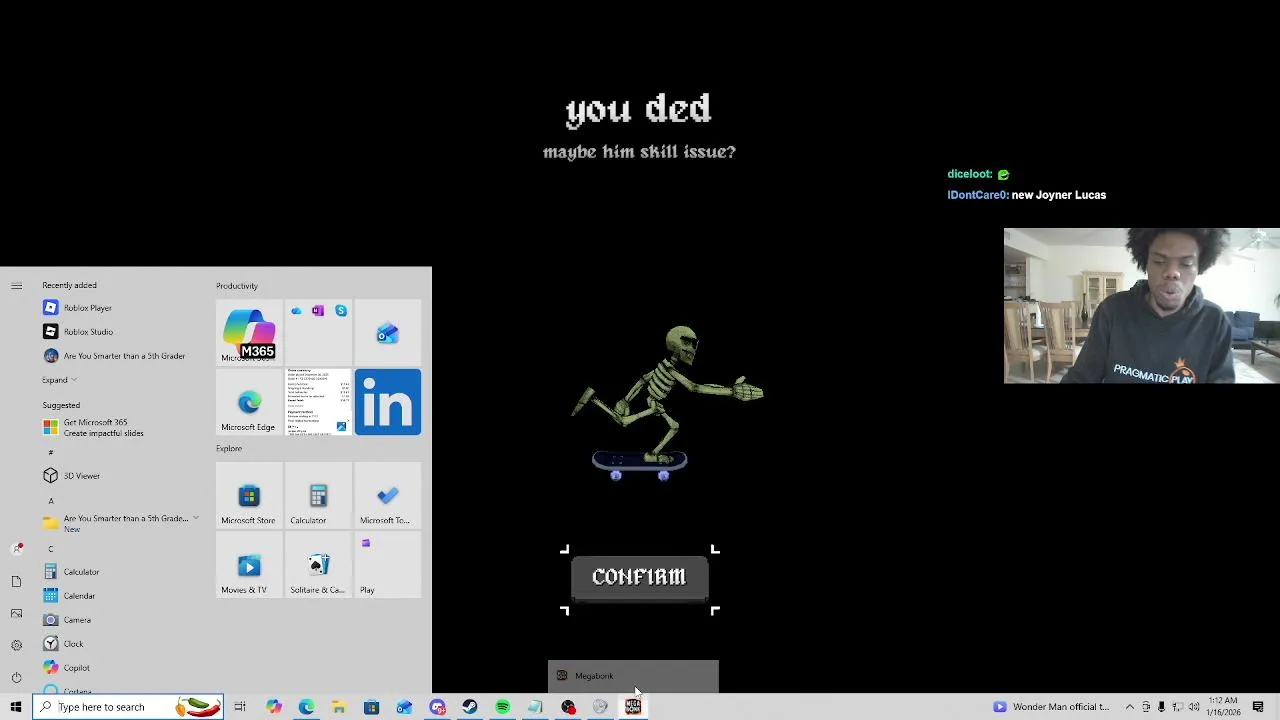Image resolution: width=1280 pixels, height=720 pixels.
Task: Open the Microsoft Store tile
Action: click(249, 495)
